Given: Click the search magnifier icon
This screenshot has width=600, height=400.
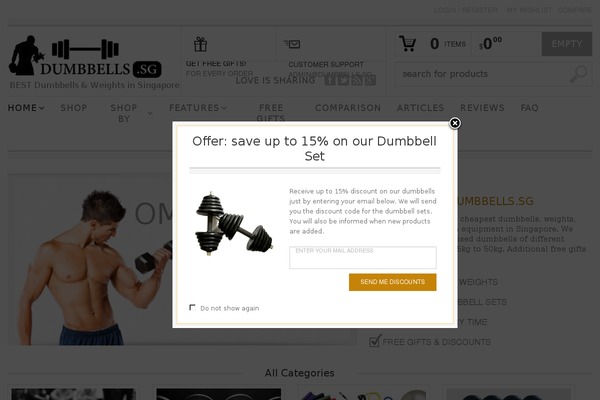Looking at the screenshot, I should point(578,74).
